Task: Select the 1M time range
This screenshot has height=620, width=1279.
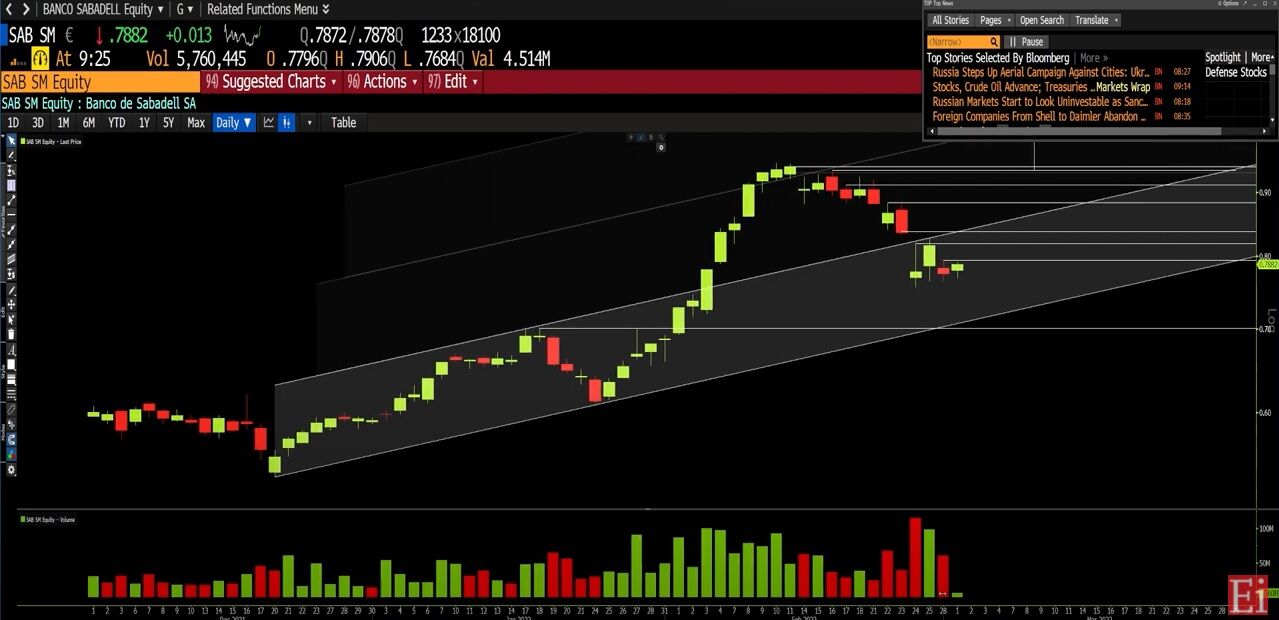Action: pos(63,123)
